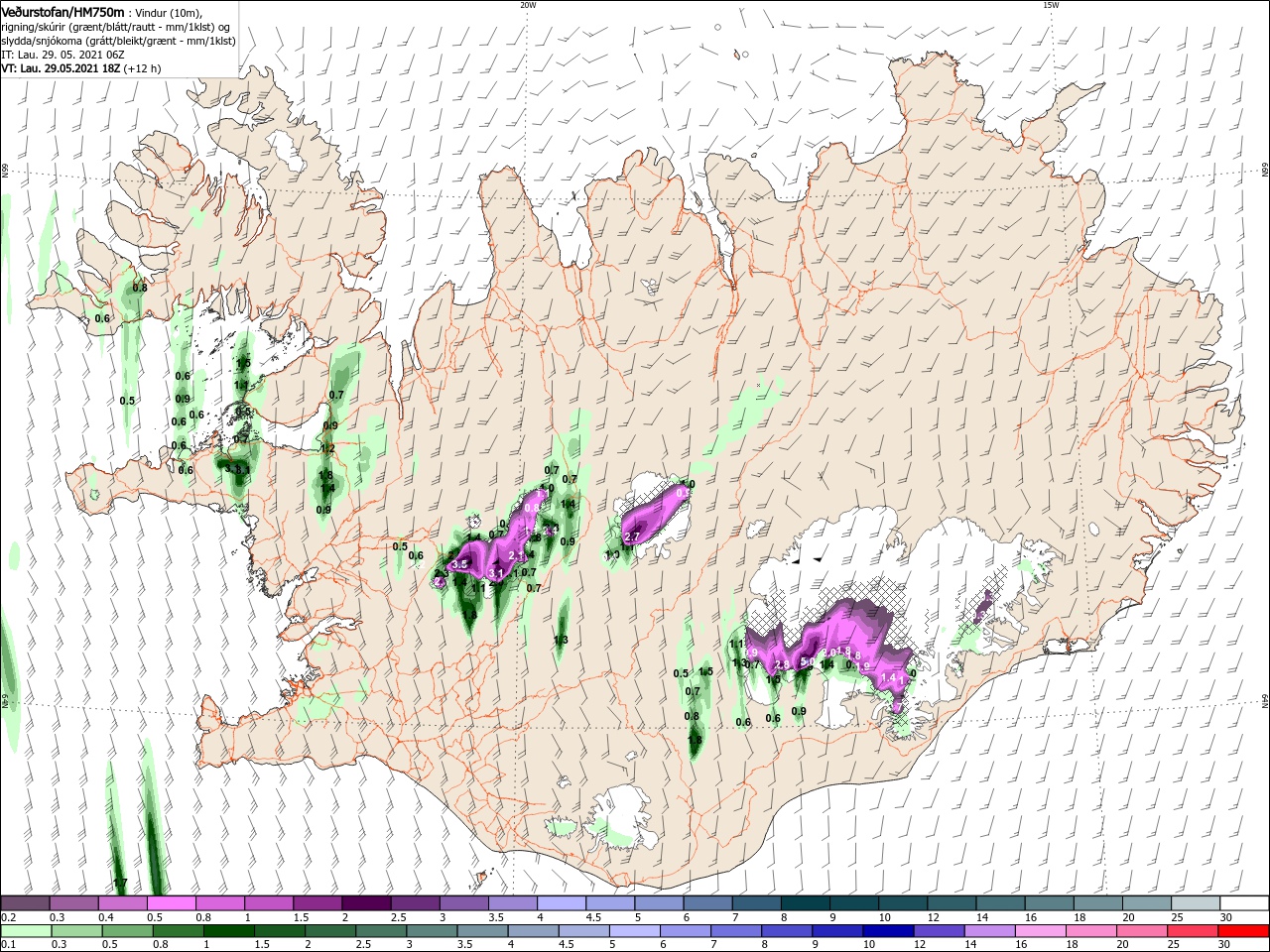This screenshot has width=1270, height=952.
Task: Select the 'IT: Lau. 29. 05. 2021 06Z' line
Action: pyautogui.click(x=63, y=55)
